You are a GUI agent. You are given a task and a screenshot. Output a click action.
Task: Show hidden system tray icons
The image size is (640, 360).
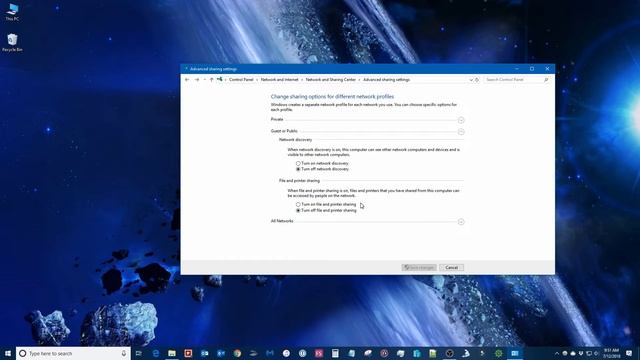click(x=557, y=353)
